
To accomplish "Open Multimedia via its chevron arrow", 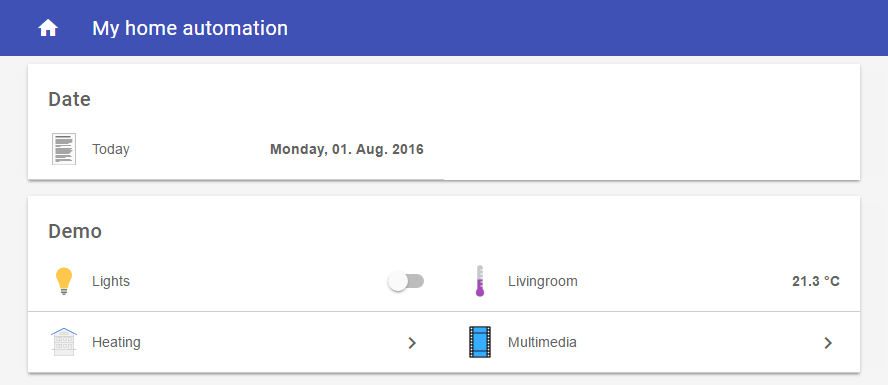I will pyautogui.click(x=828, y=343).
